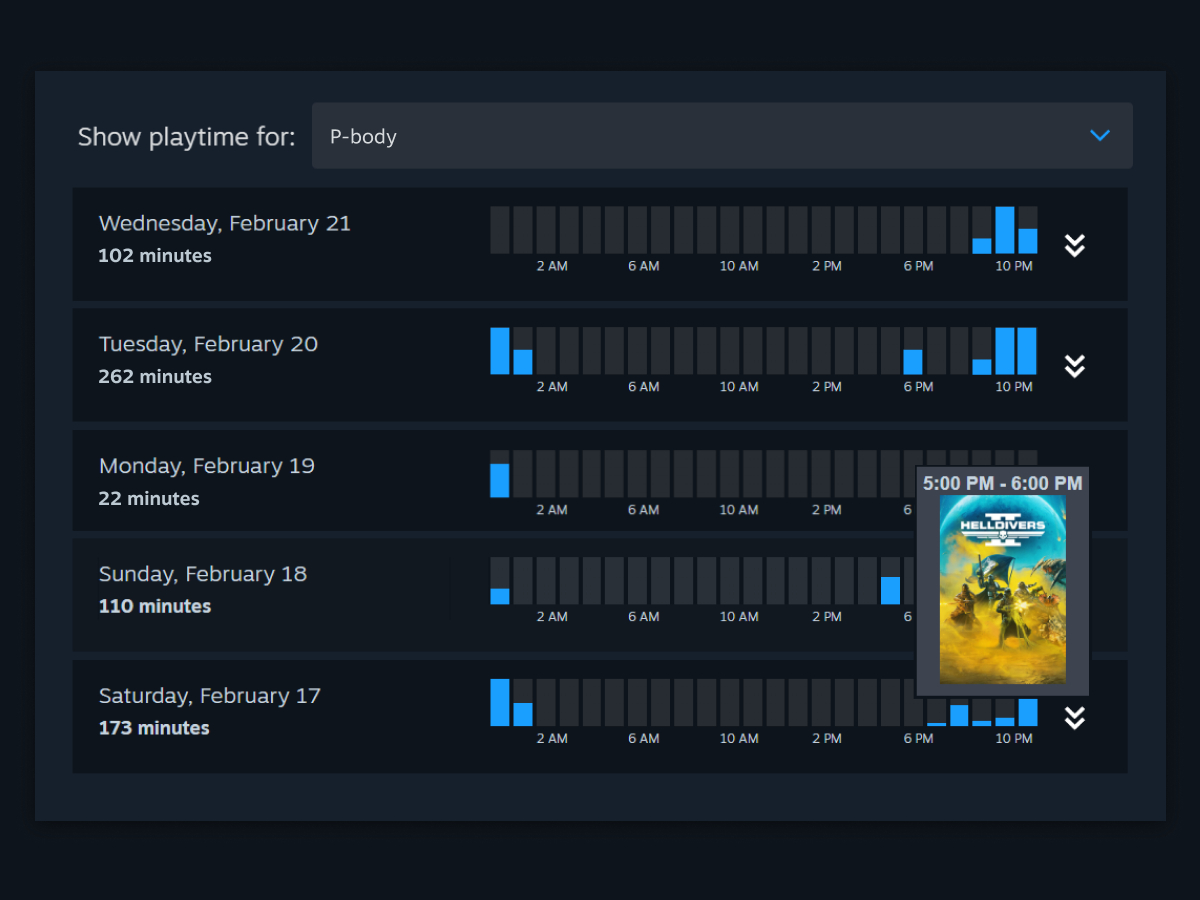Click the 5:00 PM - 6:00 PM tooltip header
This screenshot has width=1200, height=900.
click(x=1002, y=483)
